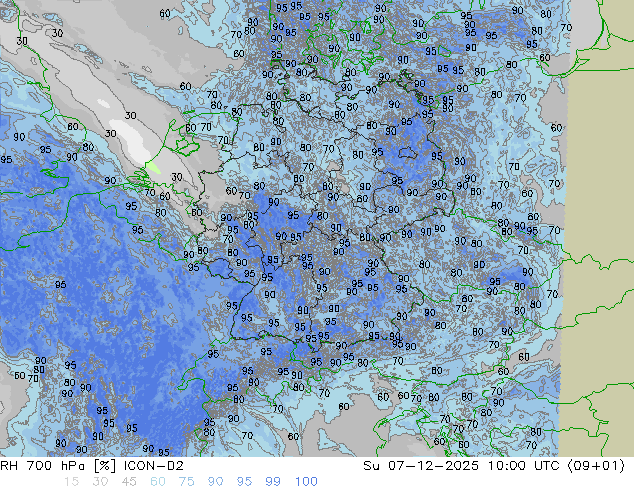Select legend value 45 in color scale
The width and height of the screenshot is (634, 490).
coord(129,482)
